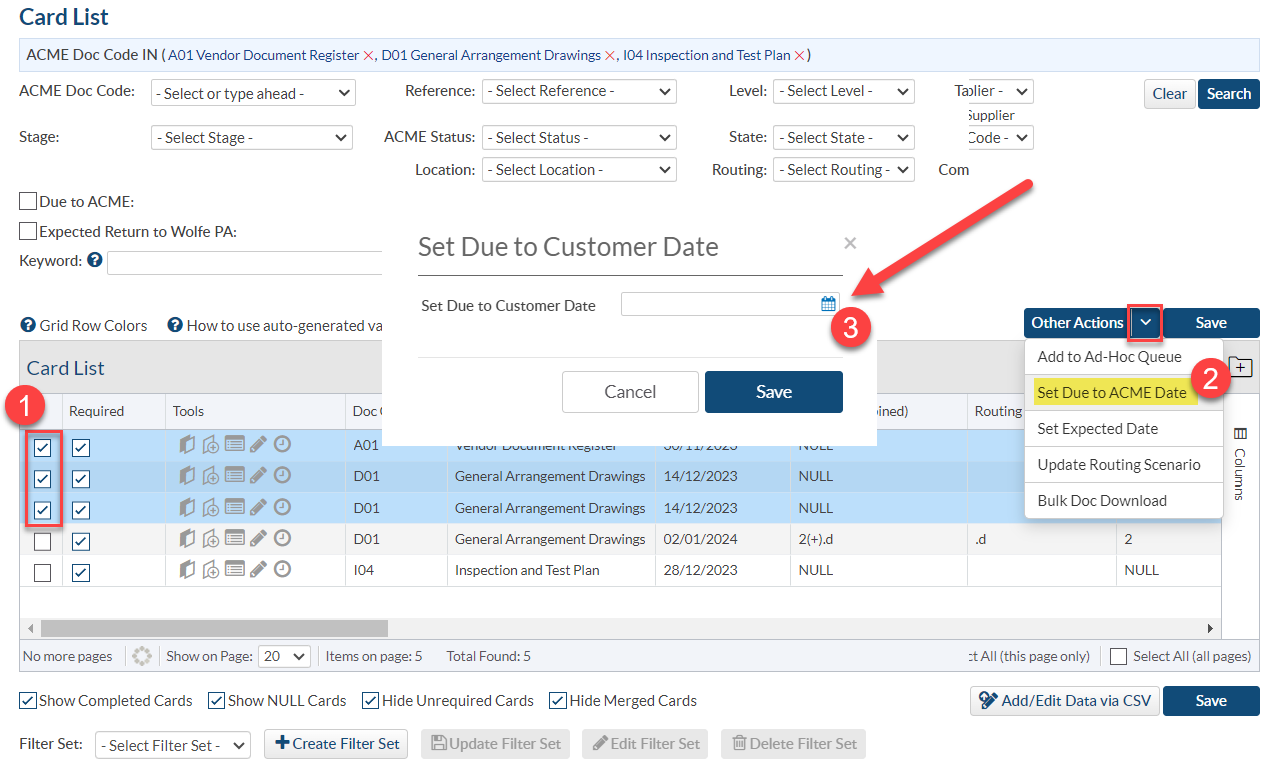Remove A01 Vendor Document Register filter
1282x764 pixels.
point(368,55)
